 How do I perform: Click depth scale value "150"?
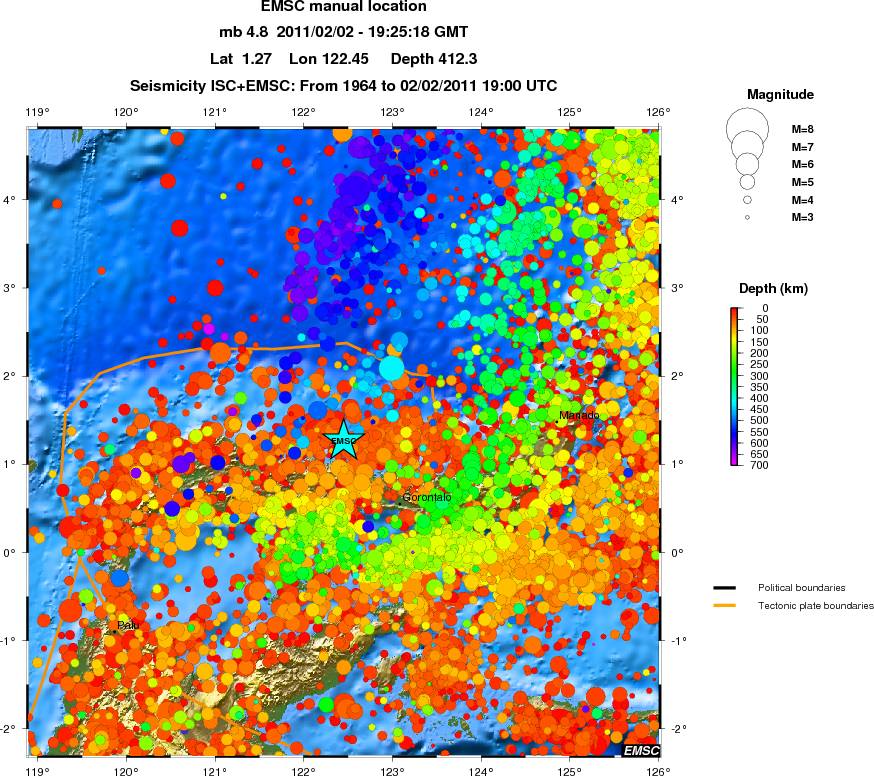[x=759, y=342]
